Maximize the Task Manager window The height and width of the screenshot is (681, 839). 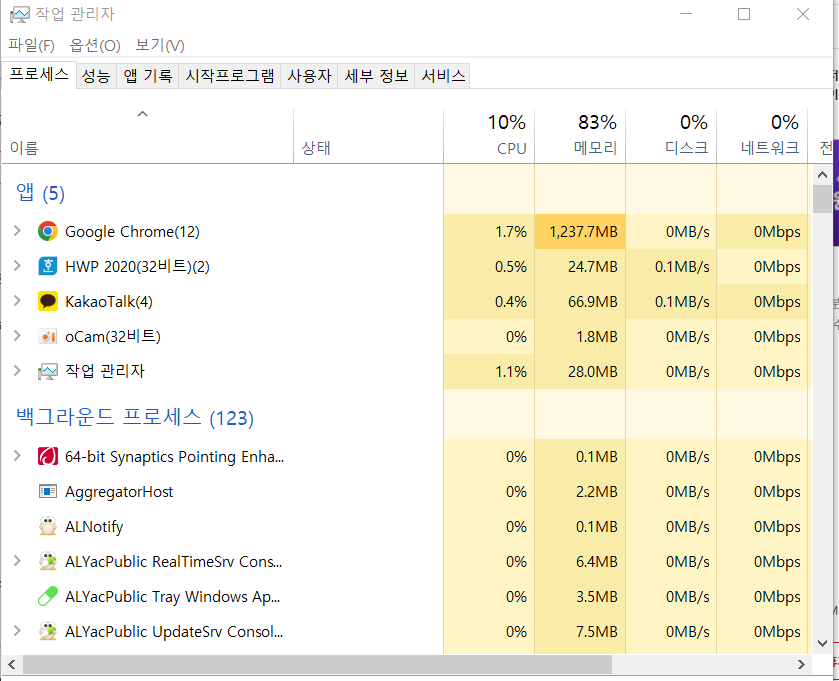(x=744, y=14)
